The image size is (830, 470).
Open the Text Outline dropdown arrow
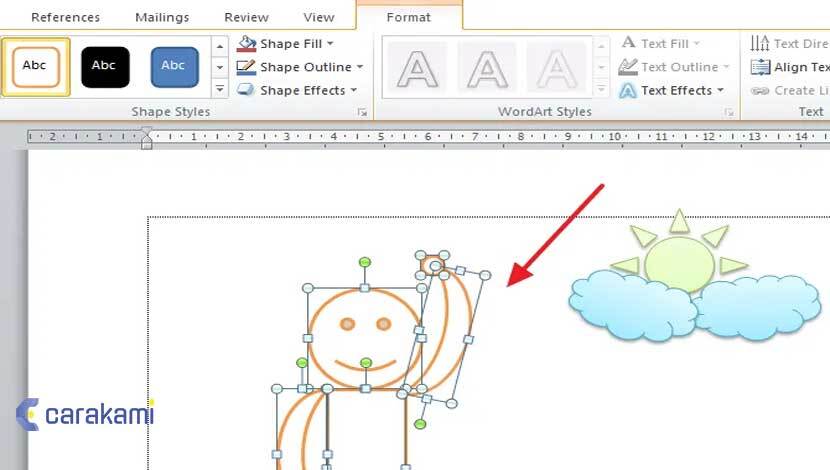726,67
